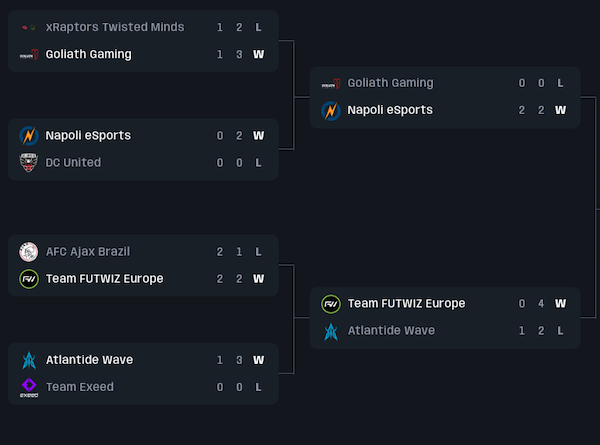Click the xRaptors Twisted Minds team logo
600x445 pixels.
29,27
